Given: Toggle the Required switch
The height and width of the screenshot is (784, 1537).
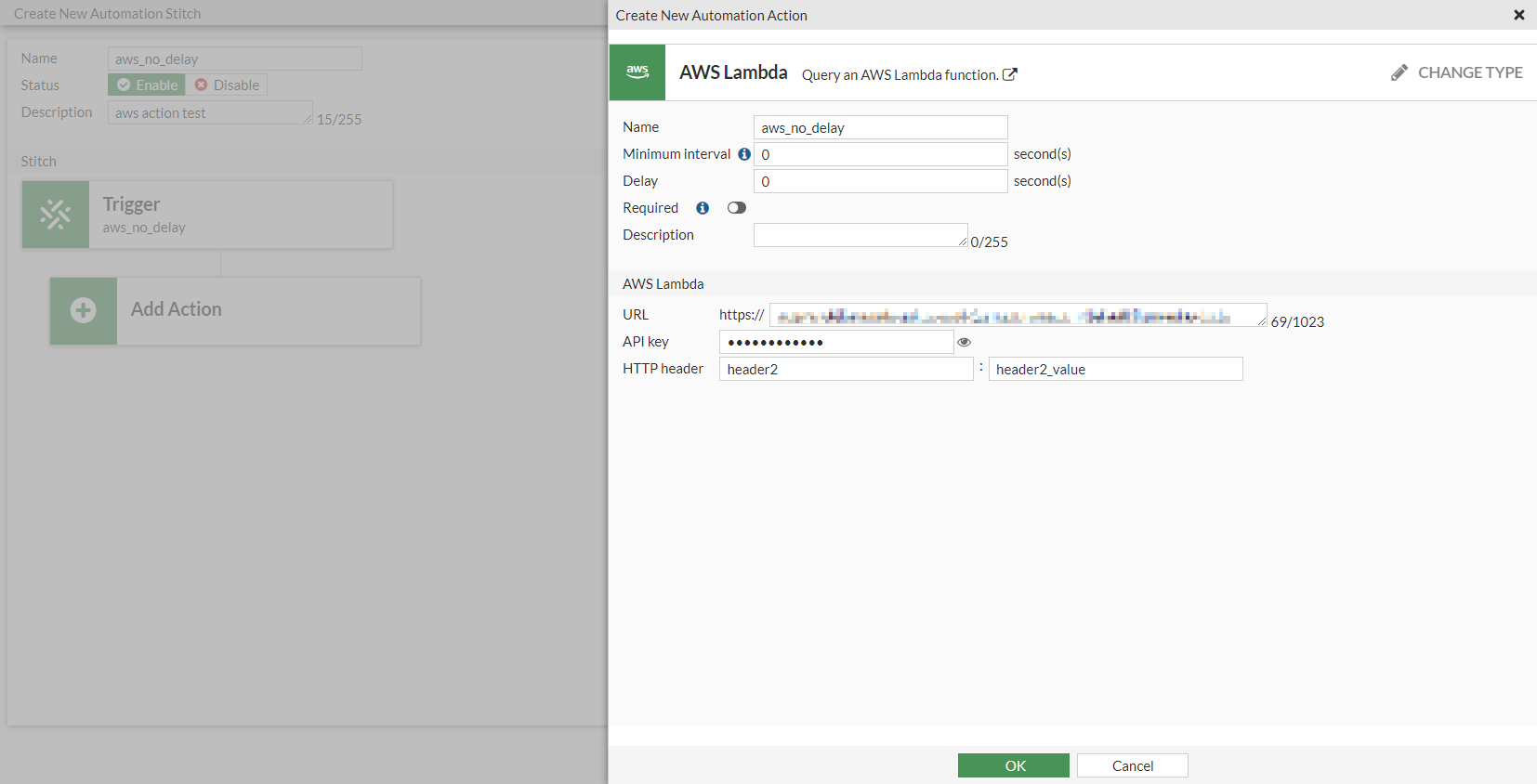Looking at the screenshot, I should pos(737,208).
